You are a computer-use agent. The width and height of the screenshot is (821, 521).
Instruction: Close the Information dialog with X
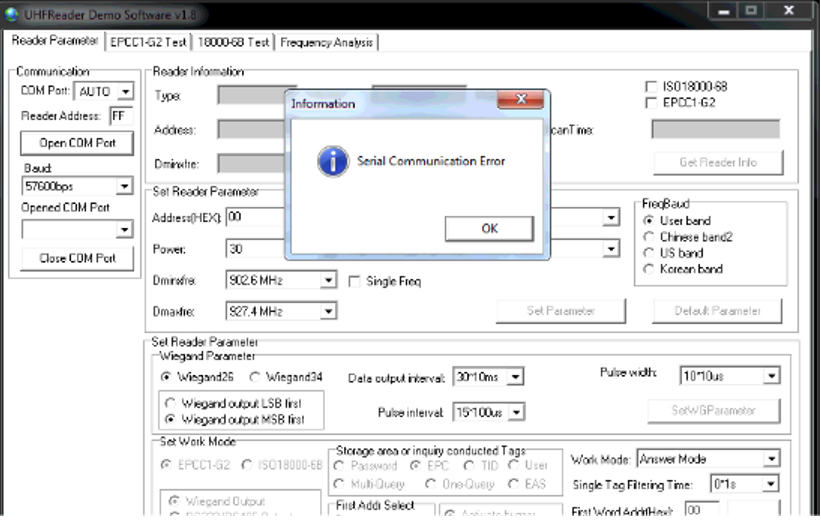click(520, 101)
